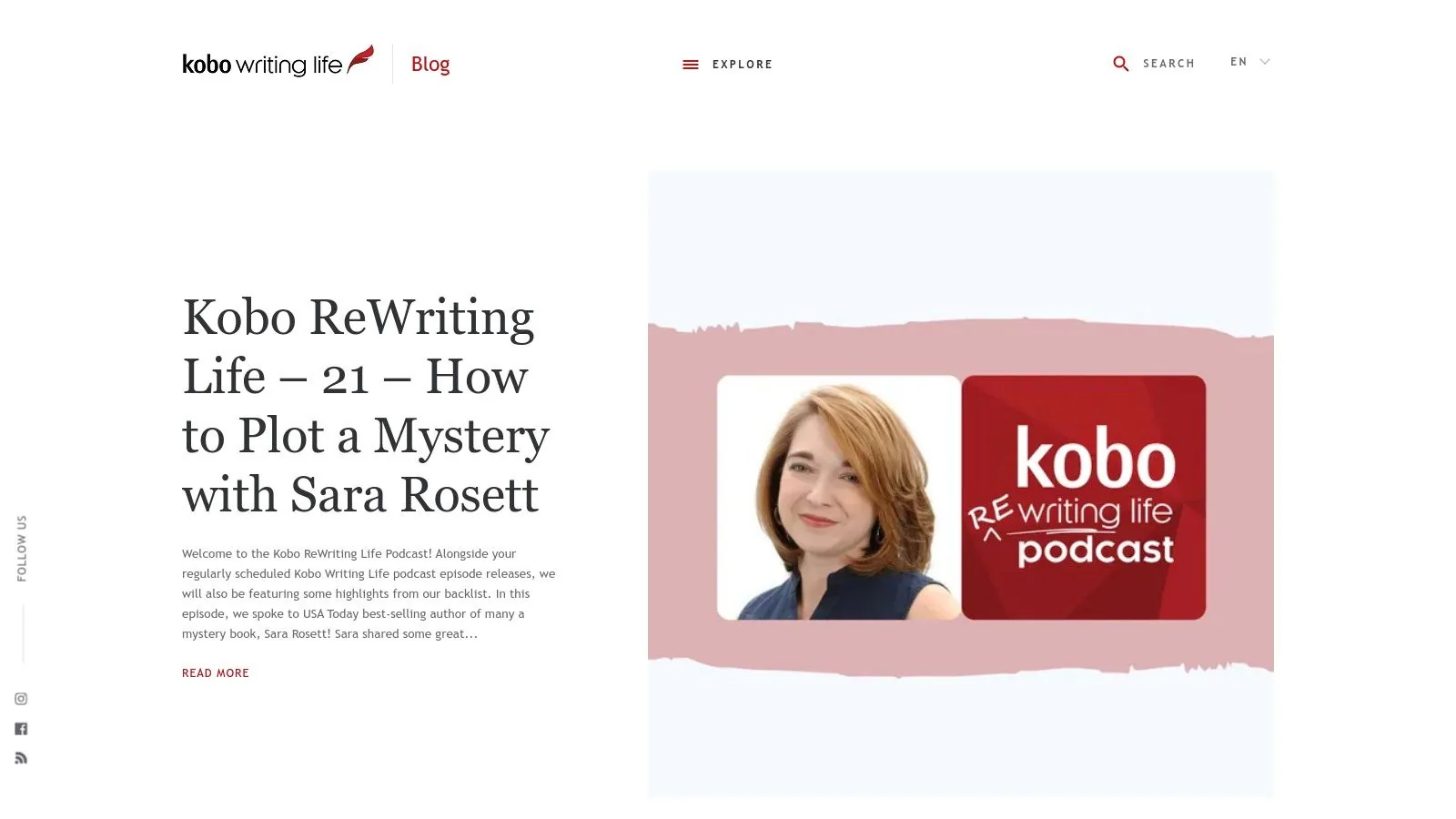Open the RSS feed icon in sidebar

click(x=21, y=758)
